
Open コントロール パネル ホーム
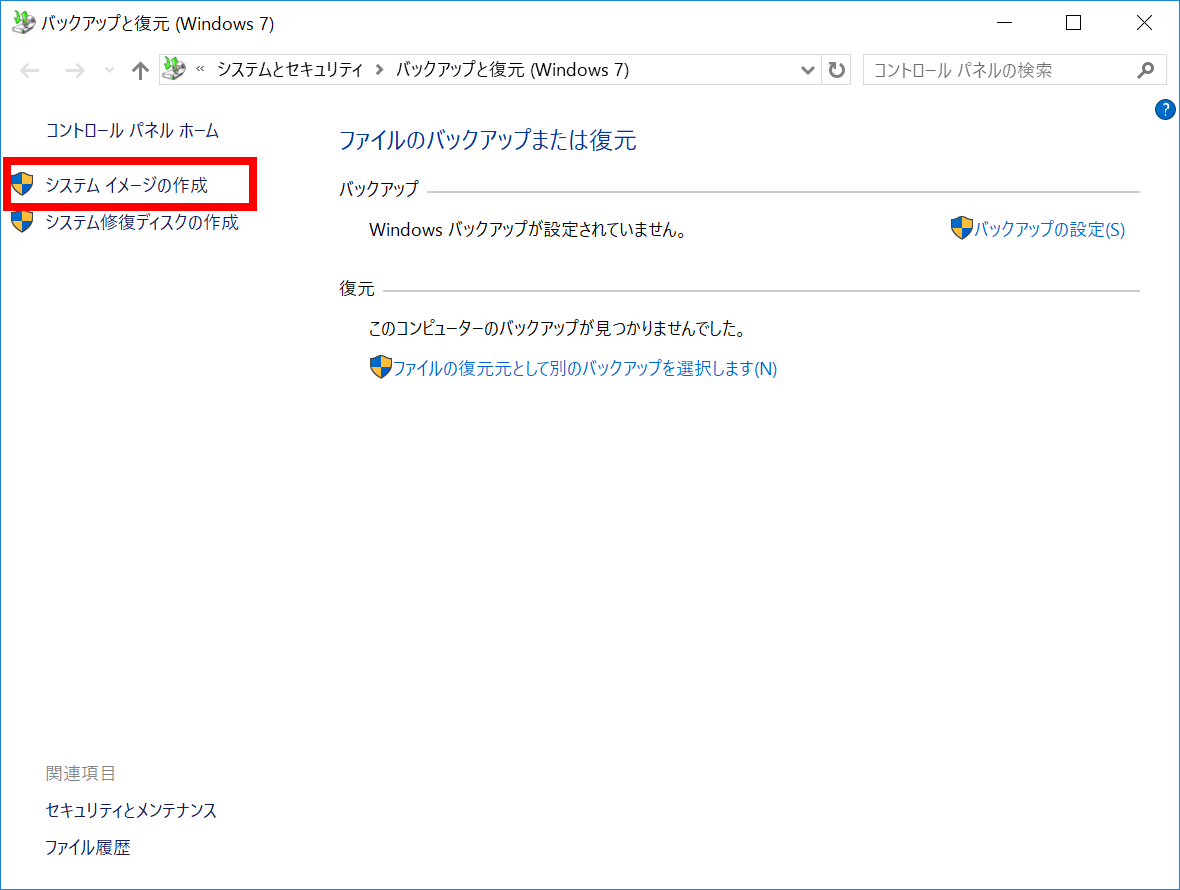pyautogui.click(x=132, y=131)
